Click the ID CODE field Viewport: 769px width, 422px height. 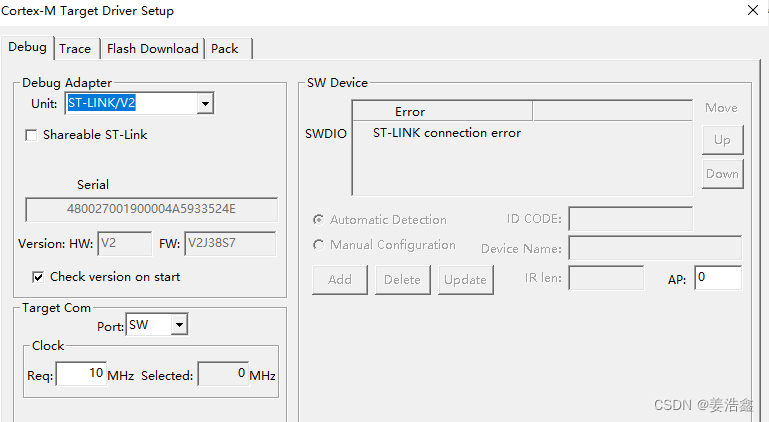631,219
